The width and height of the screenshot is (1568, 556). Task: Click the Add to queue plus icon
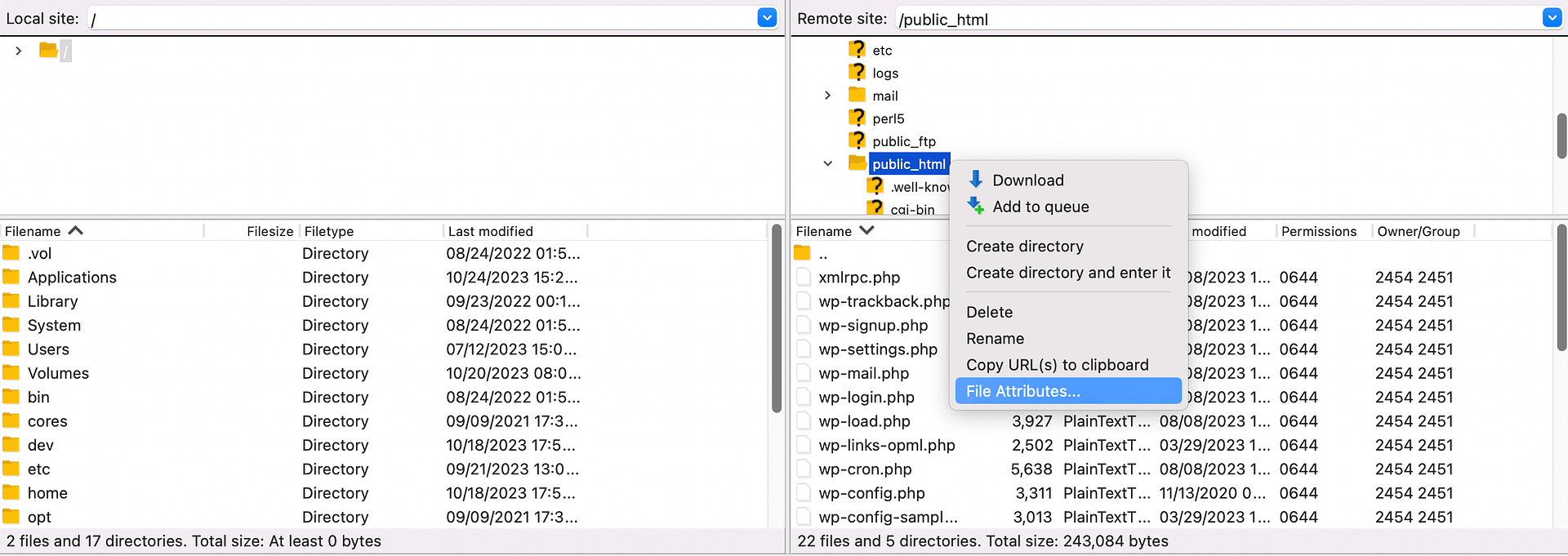point(975,206)
